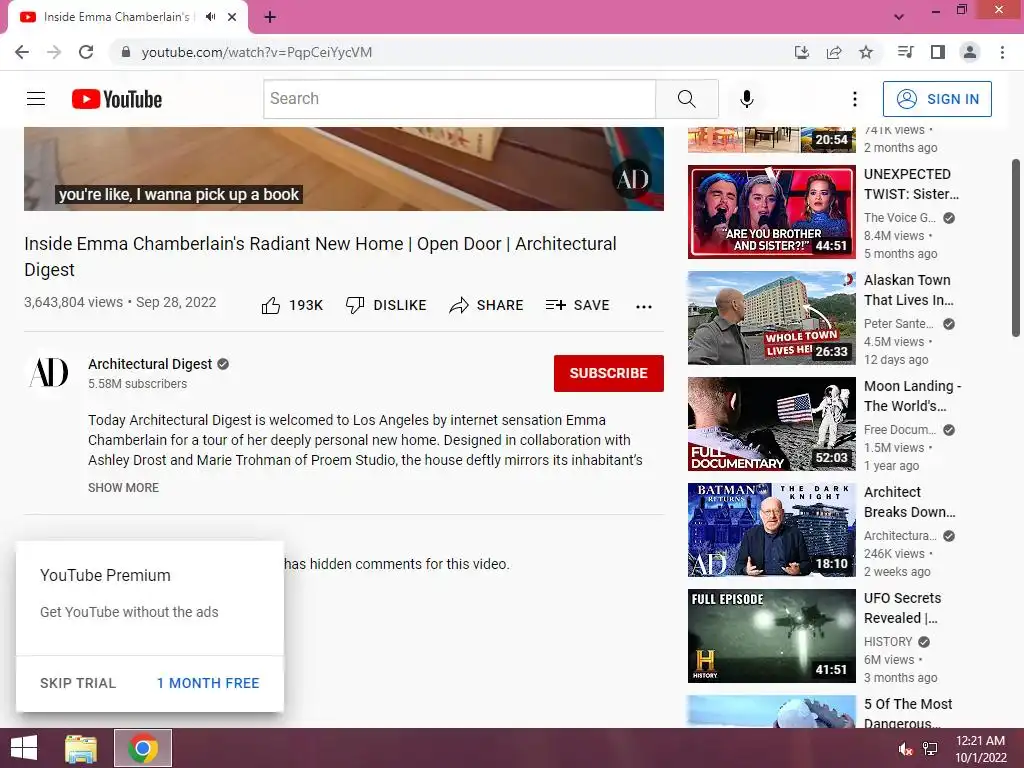
Task: Open Architectural Digest channel avatar
Action: click(48, 373)
